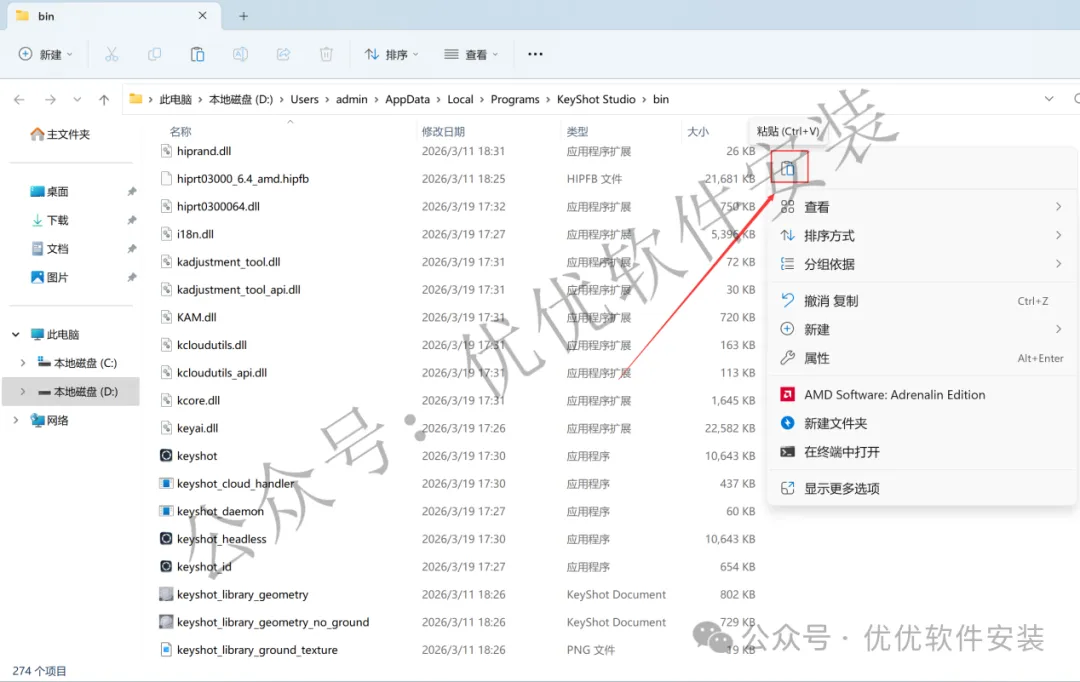Click the paste icon in context menu
Viewport: 1080px width, 682px height.
[788, 168]
